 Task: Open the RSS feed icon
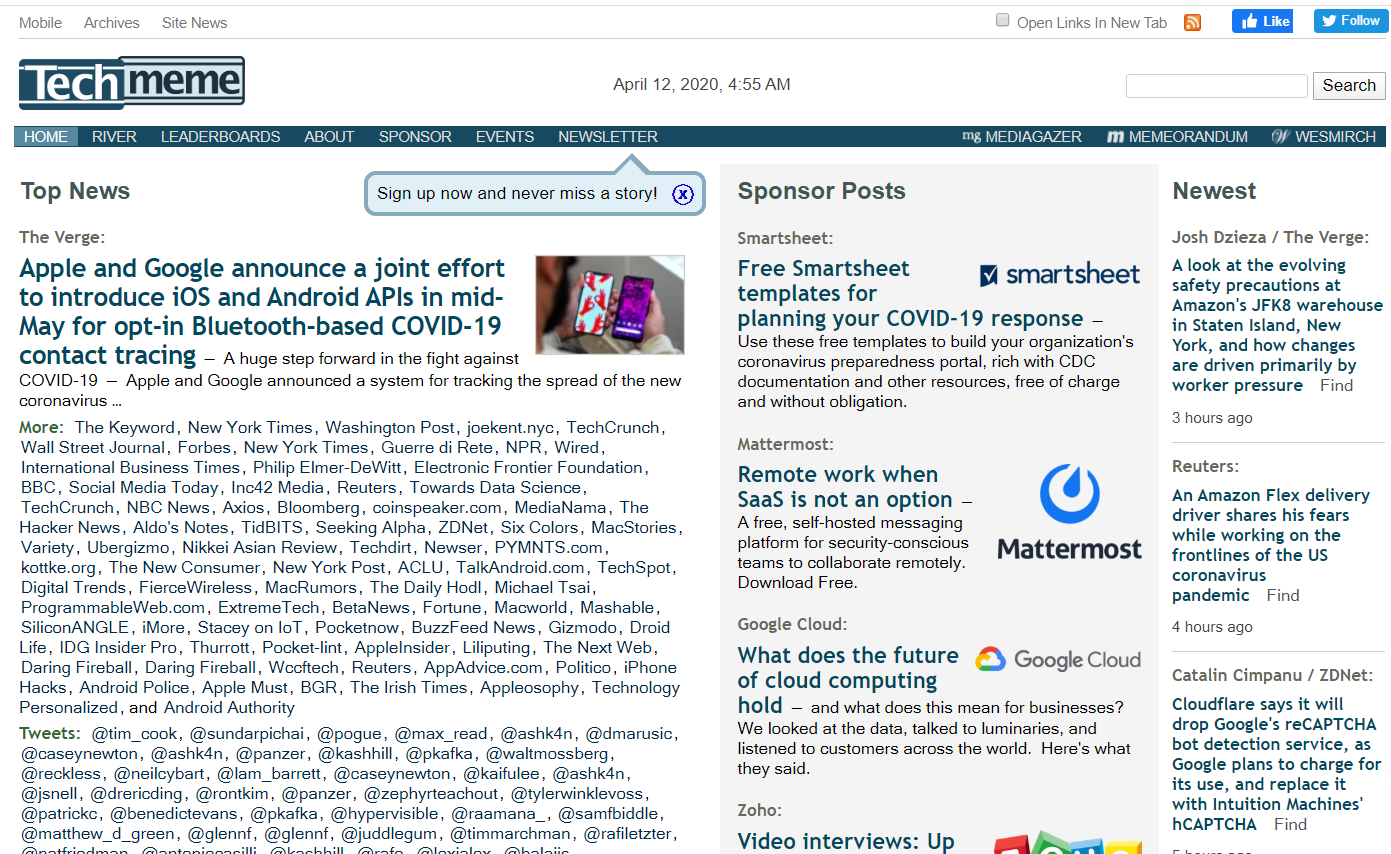coord(1192,22)
